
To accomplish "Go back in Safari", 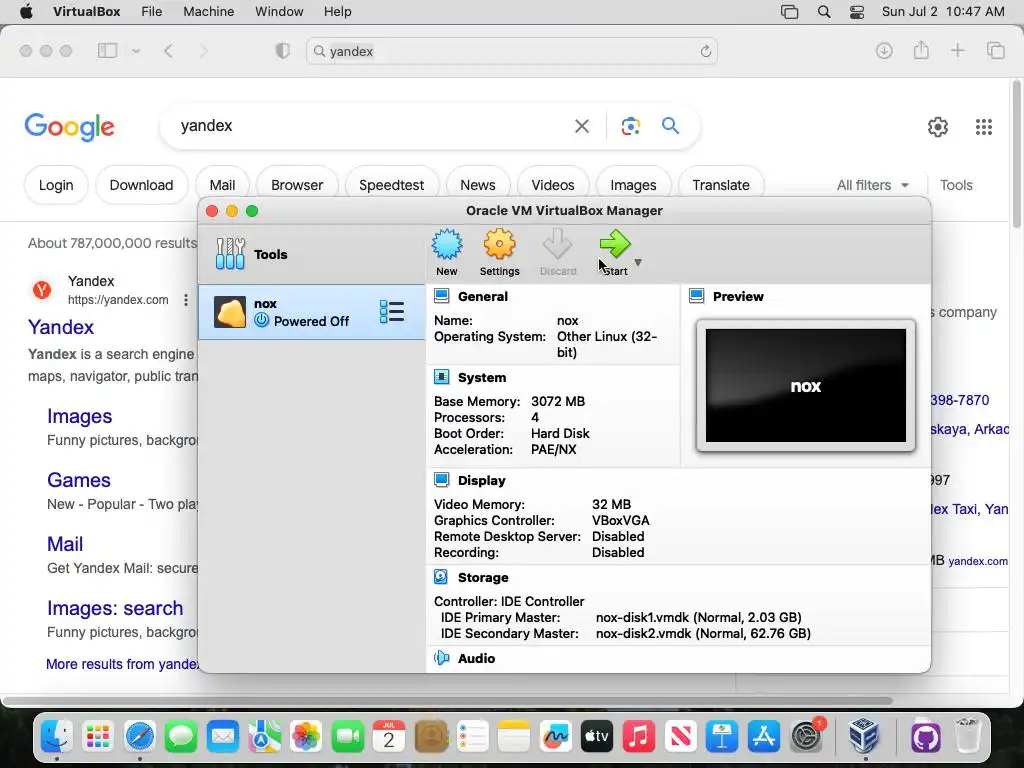I will click(x=168, y=51).
